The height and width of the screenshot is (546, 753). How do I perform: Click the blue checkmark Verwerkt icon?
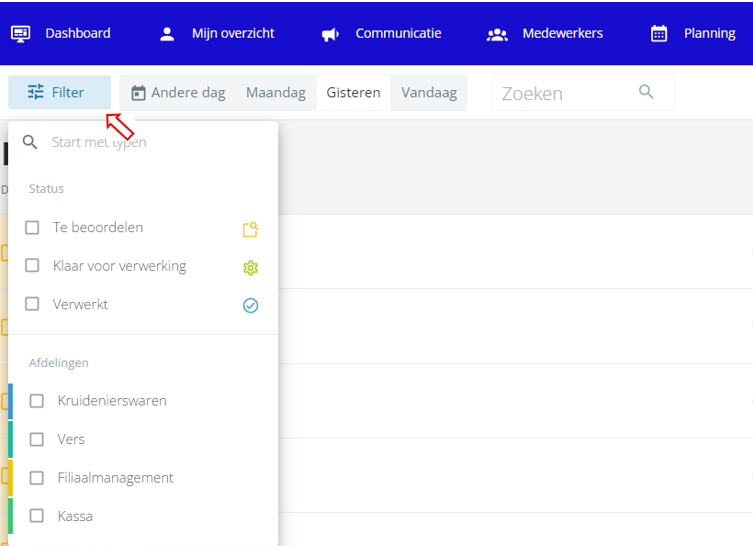250,305
